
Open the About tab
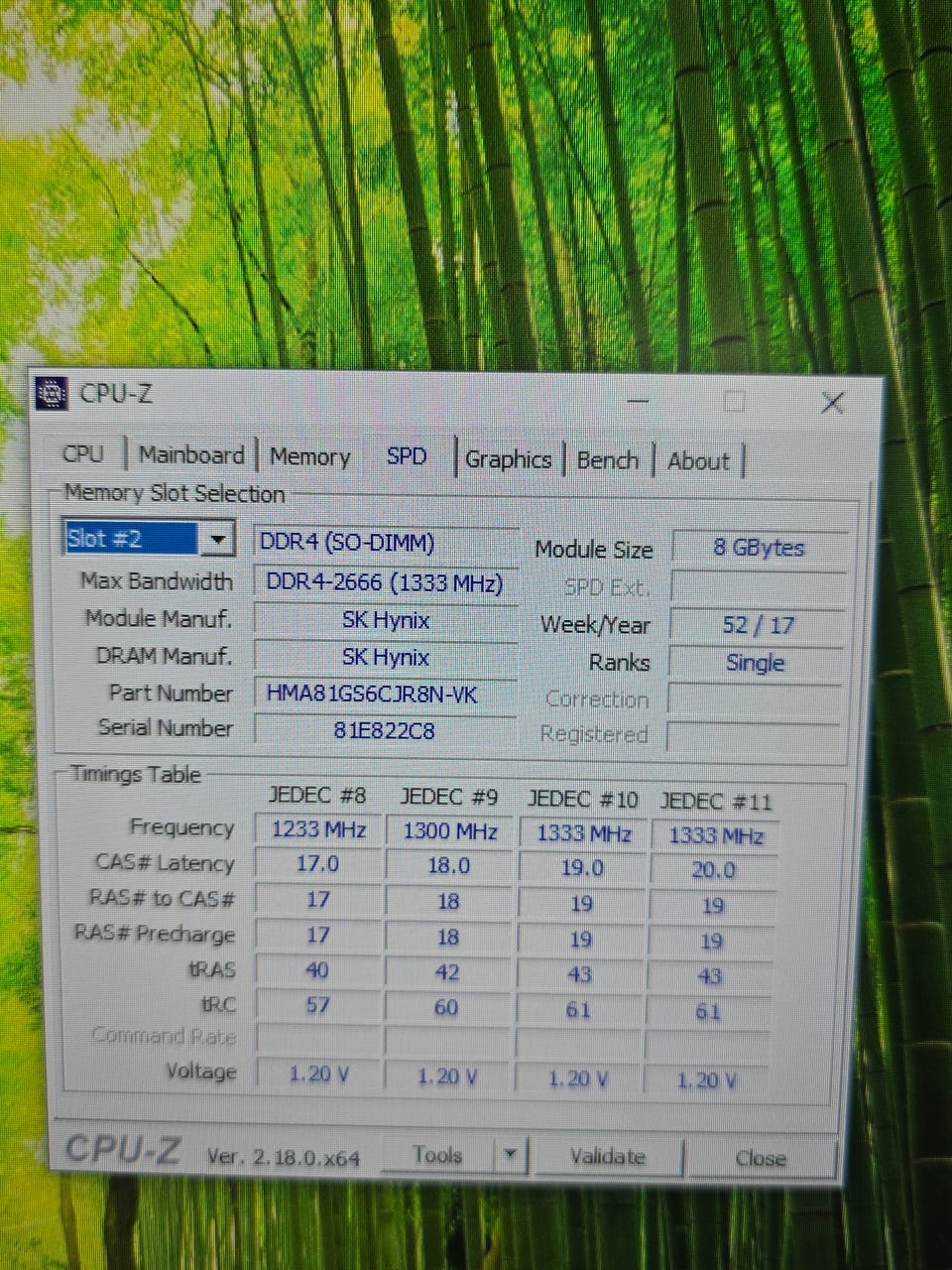[x=698, y=461]
